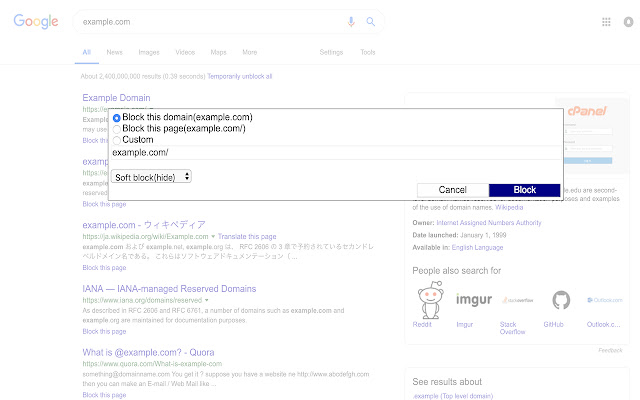640x400 pixels.
Task: Open the Stack Overflow logo
Action: (x=518, y=300)
